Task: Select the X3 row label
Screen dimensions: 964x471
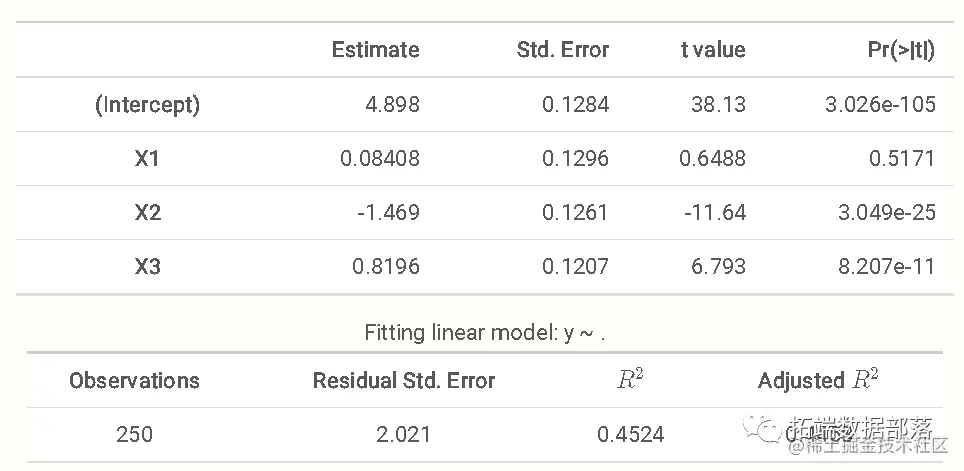Action: coord(148,267)
